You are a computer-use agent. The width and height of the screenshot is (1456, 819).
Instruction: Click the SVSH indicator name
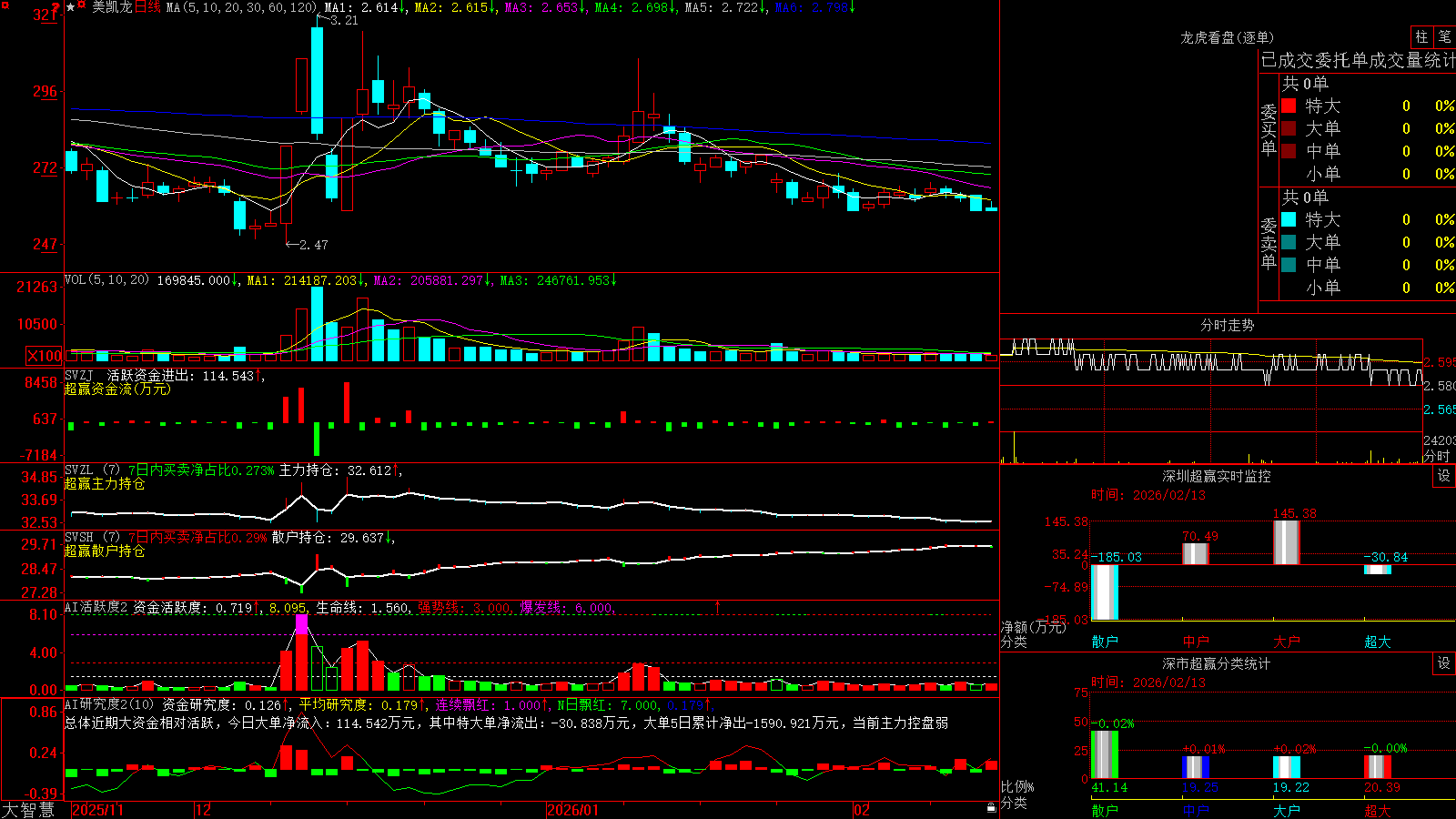coord(79,538)
